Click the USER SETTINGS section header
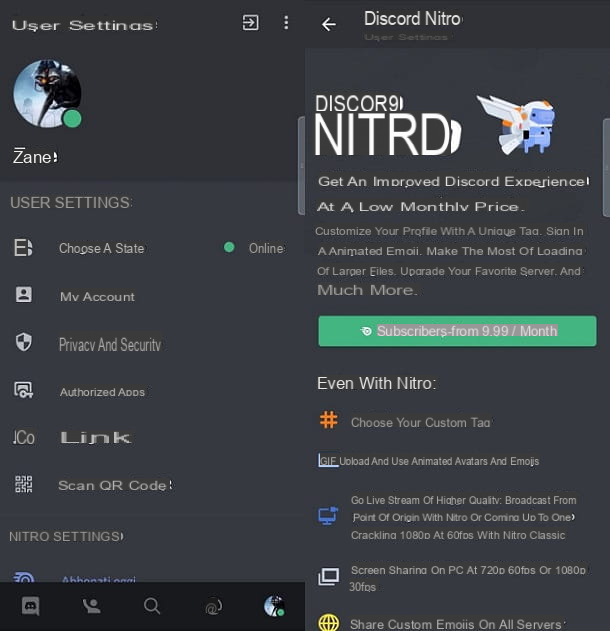 71,202
